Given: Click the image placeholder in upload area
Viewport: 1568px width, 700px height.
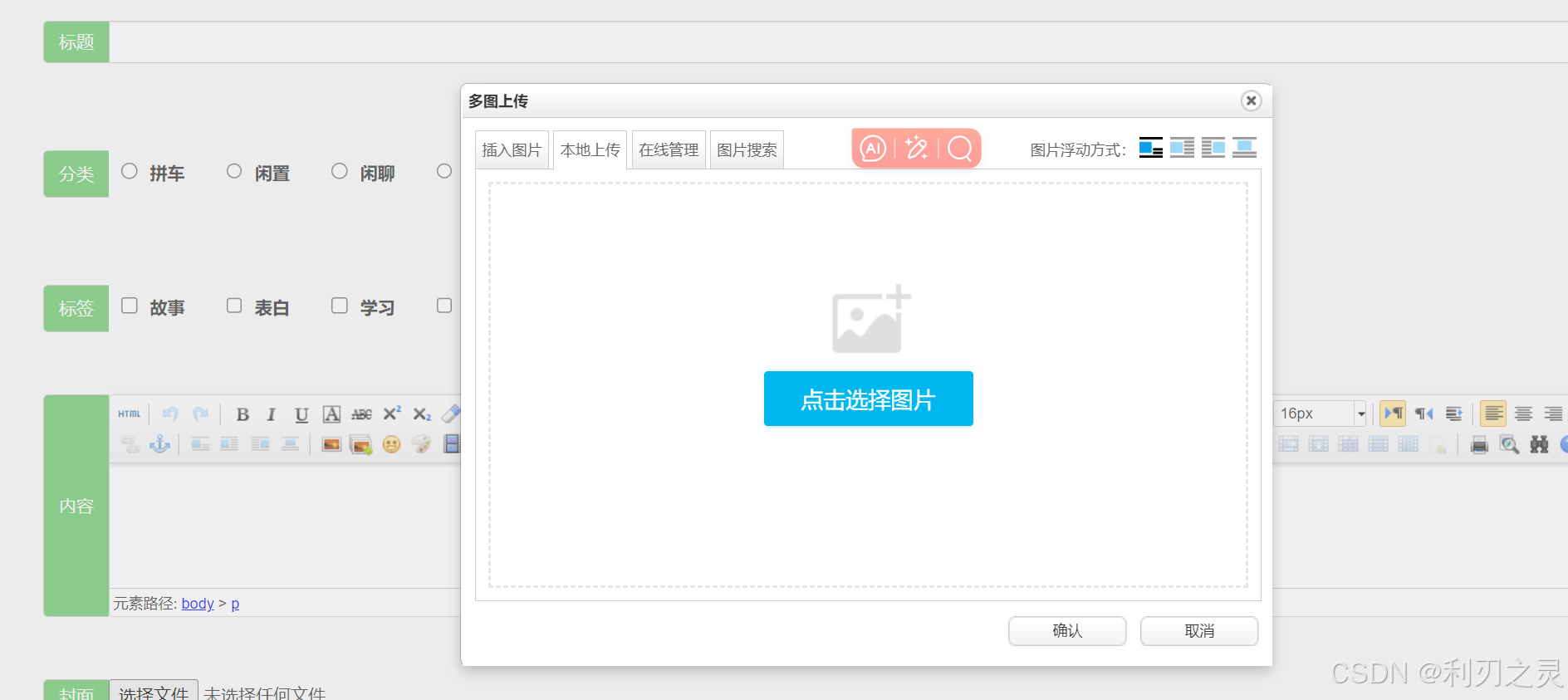Looking at the screenshot, I should (871, 319).
